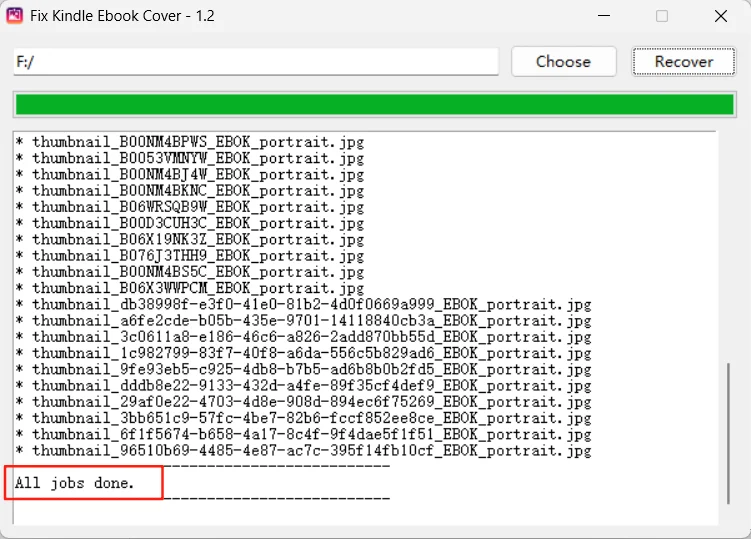The height and width of the screenshot is (539, 751).
Task: Minimize the Fix Kindle Ebook Cover window
Action: pos(604,16)
